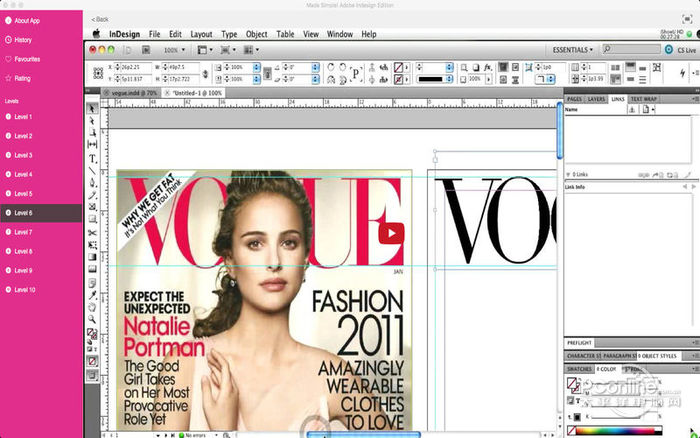Click the fill swatch in control panel
The height and width of the screenshot is (438, 700).
click(x=398, y=67)
